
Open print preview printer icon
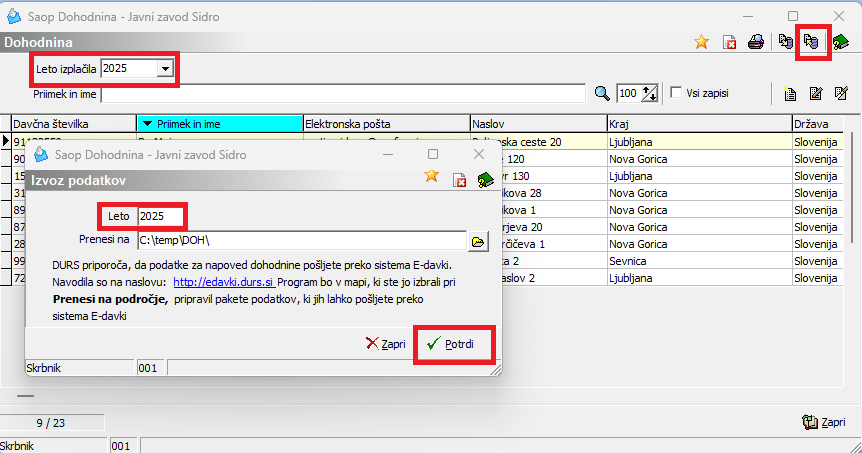[x=756, y=42]
